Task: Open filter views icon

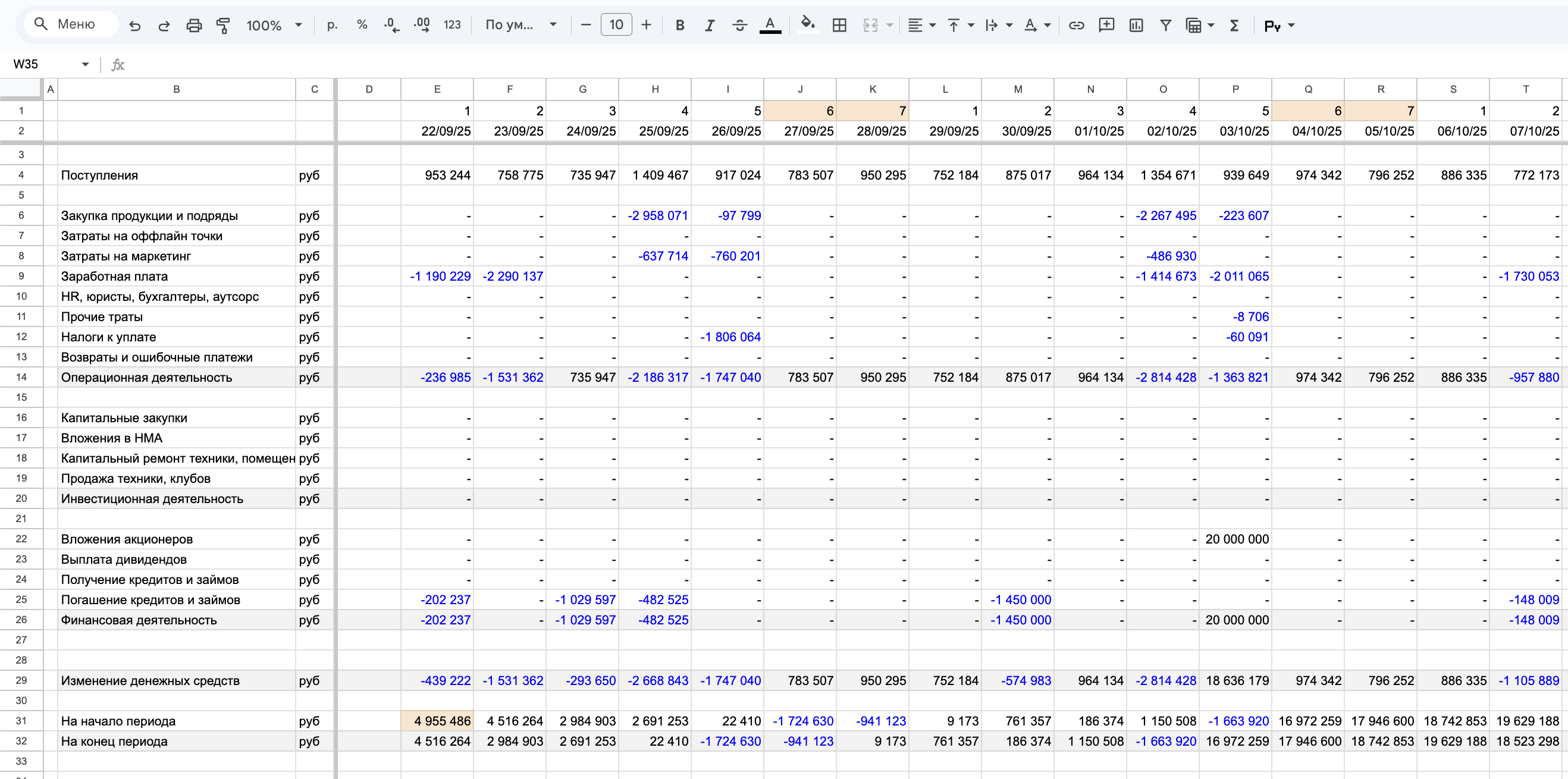Action: point(1194,26)
